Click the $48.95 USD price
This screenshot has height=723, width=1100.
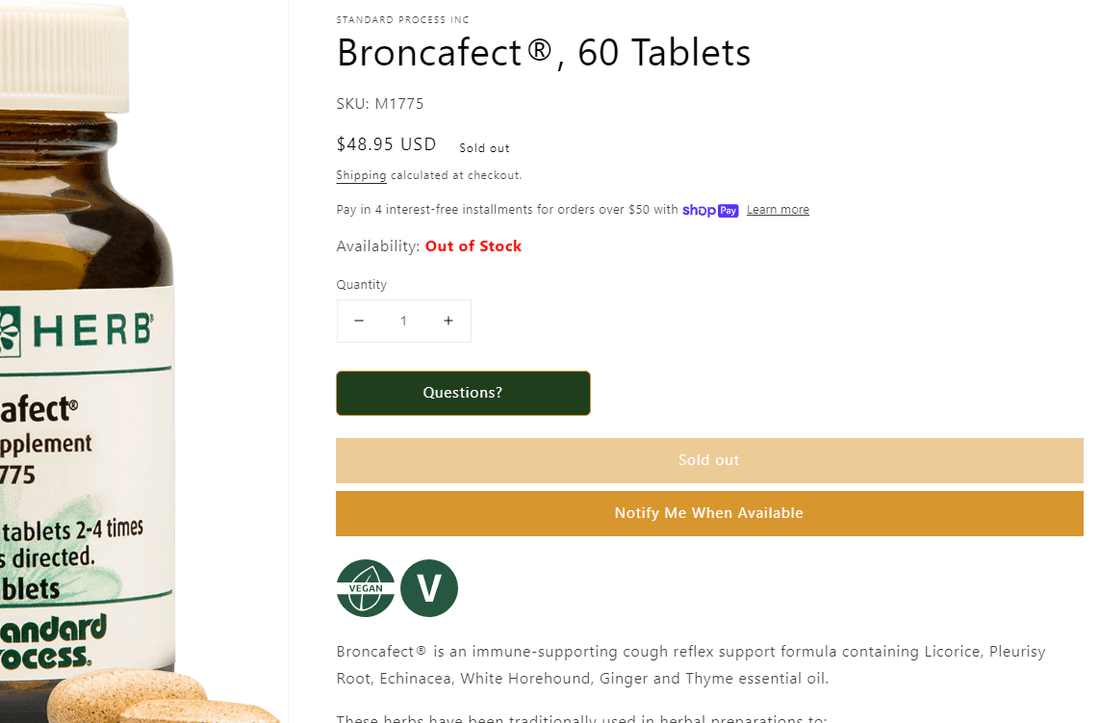pyautogui.click(x=386, y=144)
